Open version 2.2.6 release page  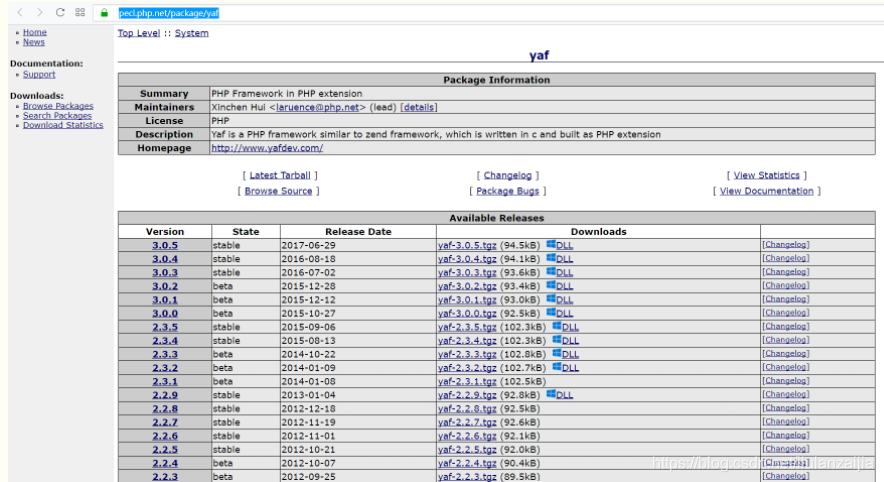click(x=165, y=436)
